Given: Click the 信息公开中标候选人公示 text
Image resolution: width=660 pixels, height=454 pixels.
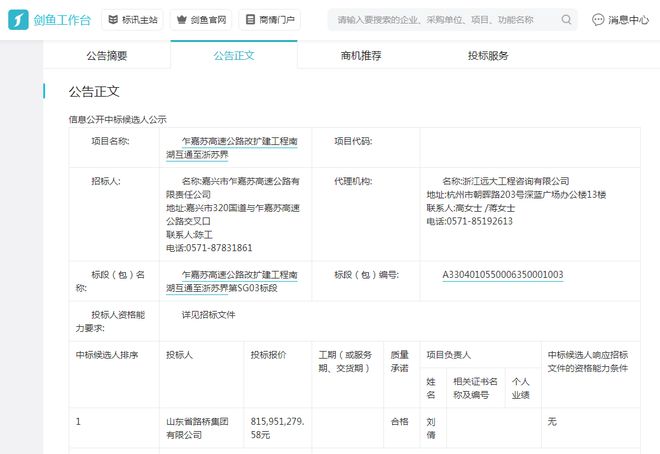Looking at the screenshot, I should (117, 119).
